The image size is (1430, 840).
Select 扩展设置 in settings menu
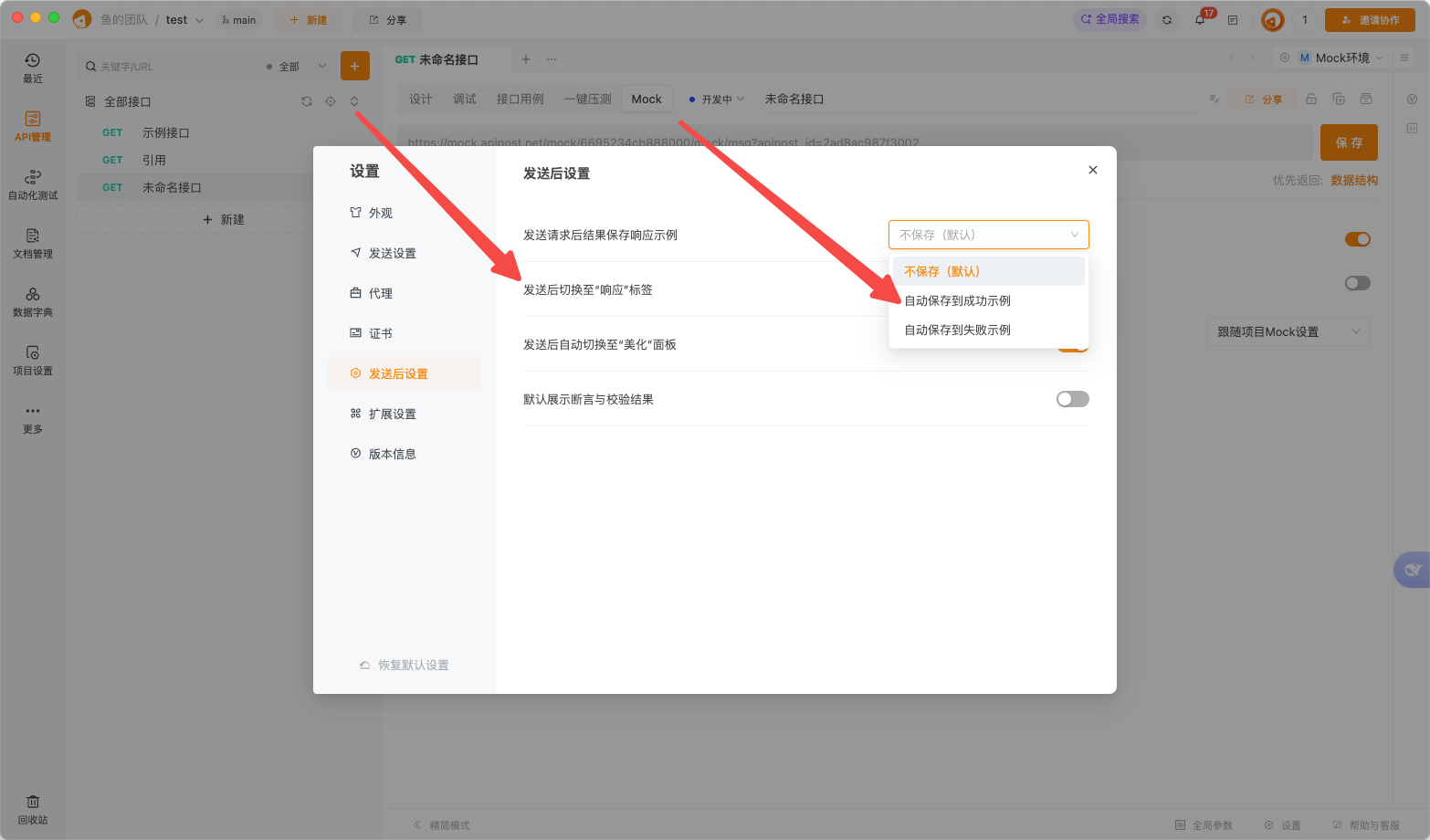pyautogui.click(x=404, y=414)
